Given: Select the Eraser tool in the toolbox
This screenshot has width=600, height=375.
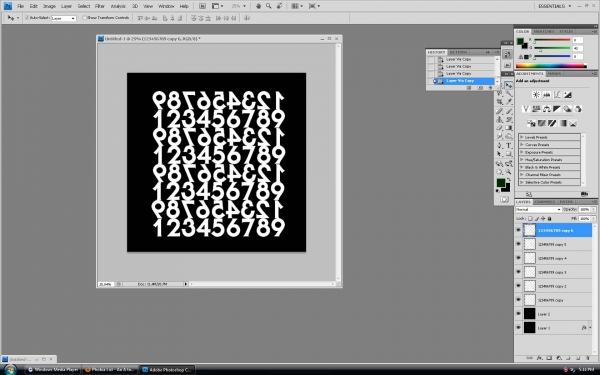Looking at the screenshot, I should point(500,128).
